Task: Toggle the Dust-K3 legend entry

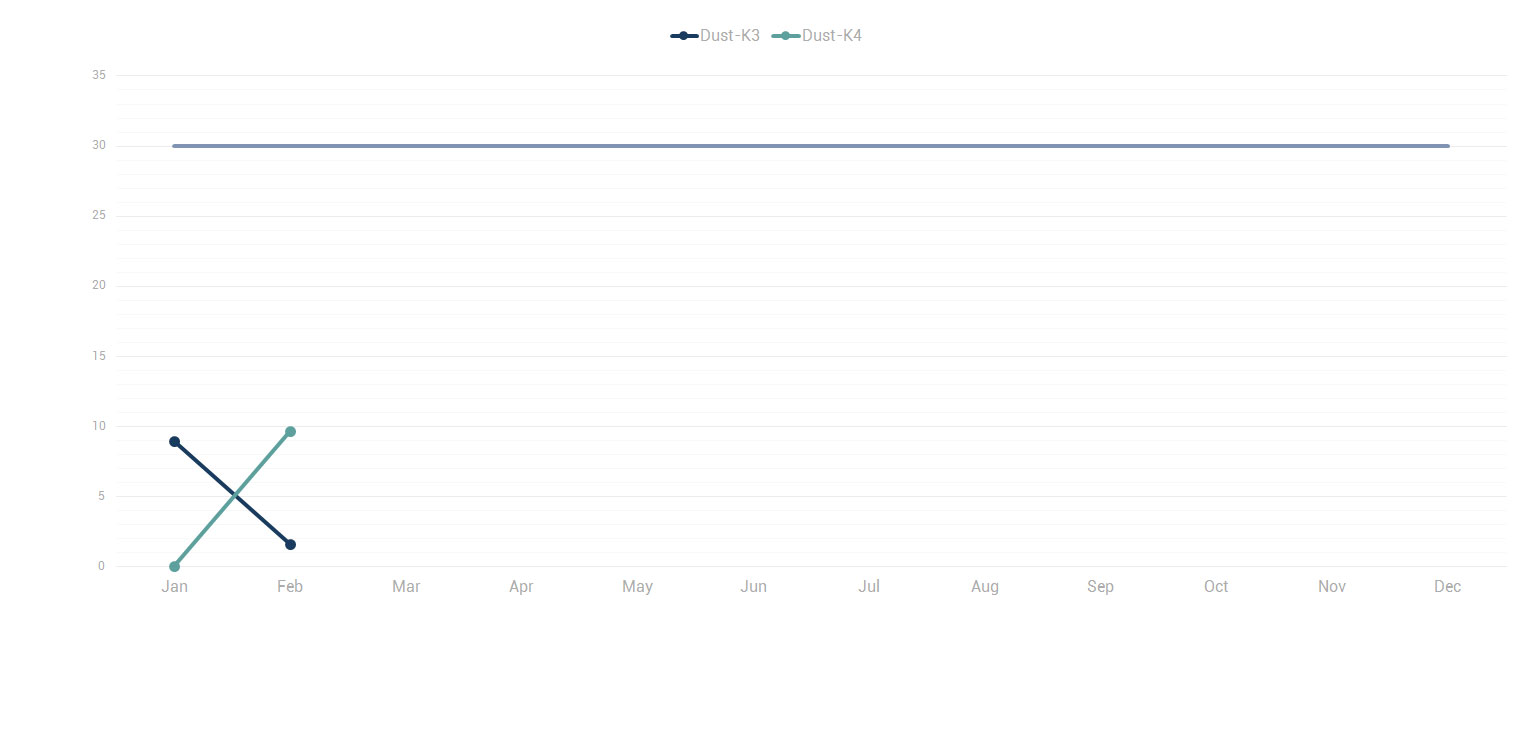Action: [715, 36]
